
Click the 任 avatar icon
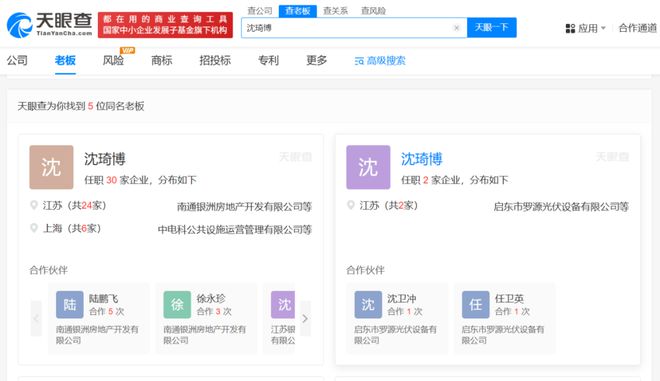pyautogui.click(x=476, y=304)
